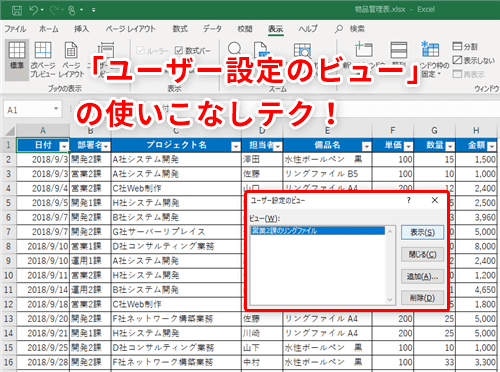Viewport: 500px width, 372px height.
Task: Select column A header
Action: tap(43, 130)
